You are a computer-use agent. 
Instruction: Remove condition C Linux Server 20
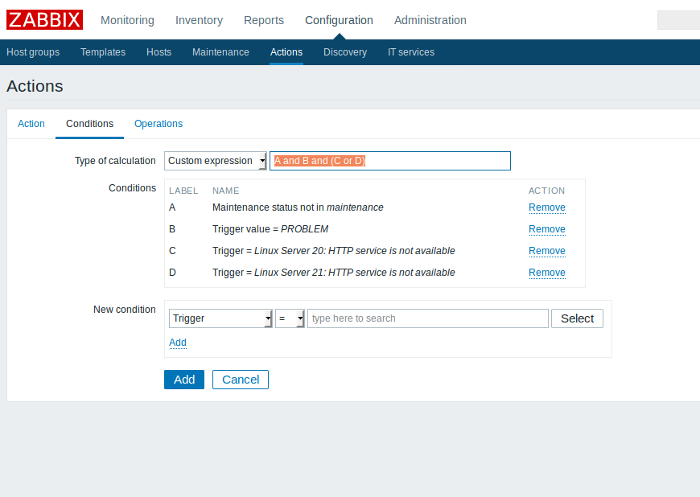pyautogui.click(x=547, y=251)
